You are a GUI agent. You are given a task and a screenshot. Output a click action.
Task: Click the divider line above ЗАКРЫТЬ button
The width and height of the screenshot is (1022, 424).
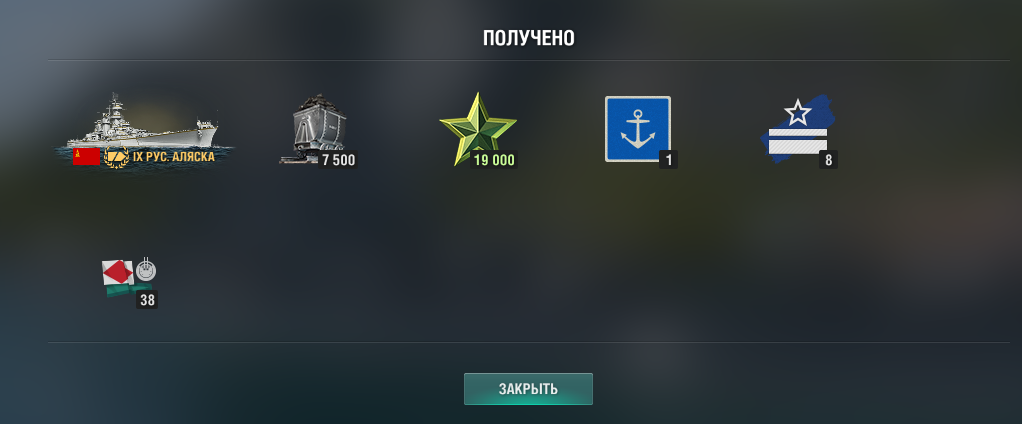(529, 343)
